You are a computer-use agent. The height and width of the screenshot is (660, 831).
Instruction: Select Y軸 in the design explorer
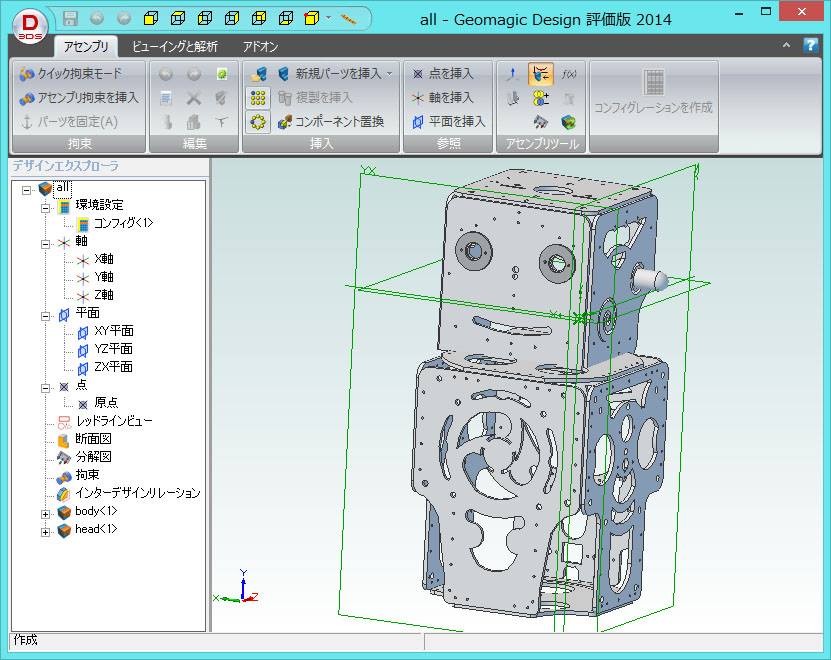click(104, 277)
